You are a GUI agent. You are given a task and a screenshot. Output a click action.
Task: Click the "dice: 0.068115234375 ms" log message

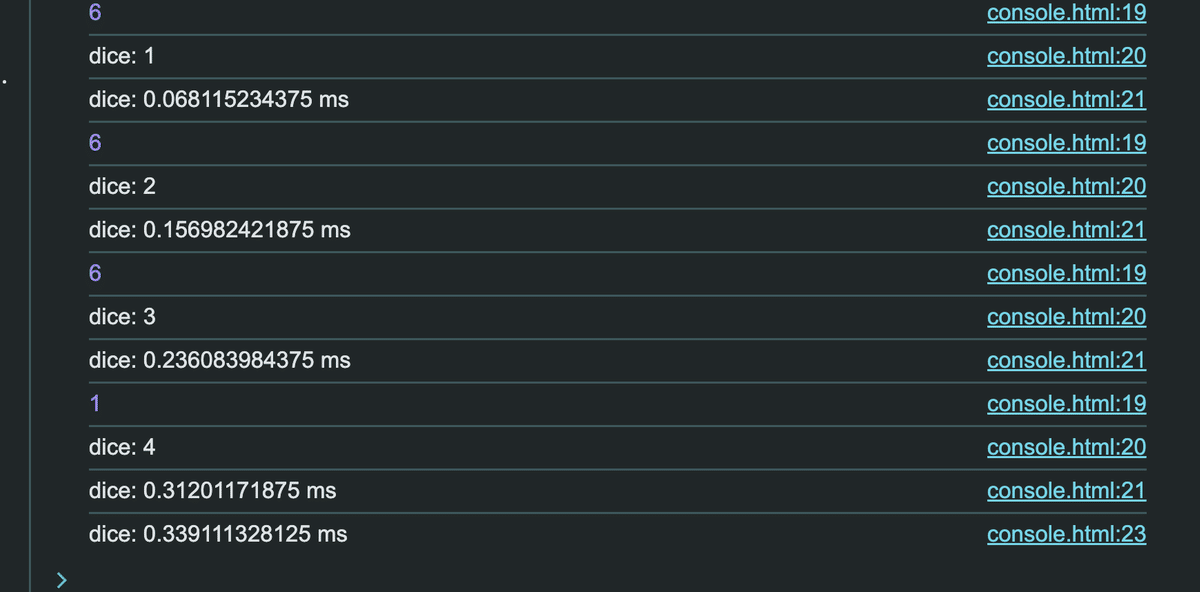click(219, 100)
